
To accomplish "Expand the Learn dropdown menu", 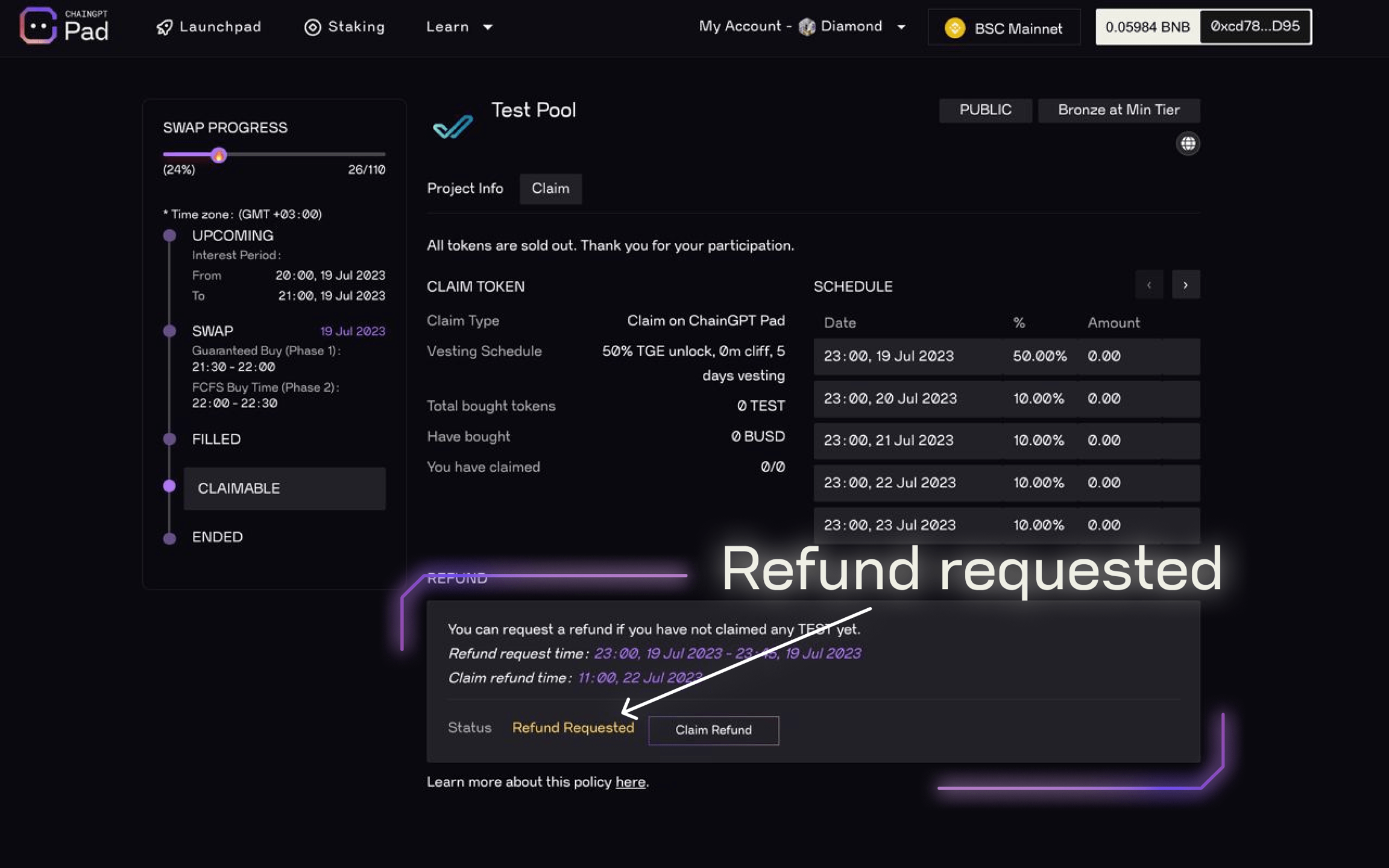I will 459,27.
